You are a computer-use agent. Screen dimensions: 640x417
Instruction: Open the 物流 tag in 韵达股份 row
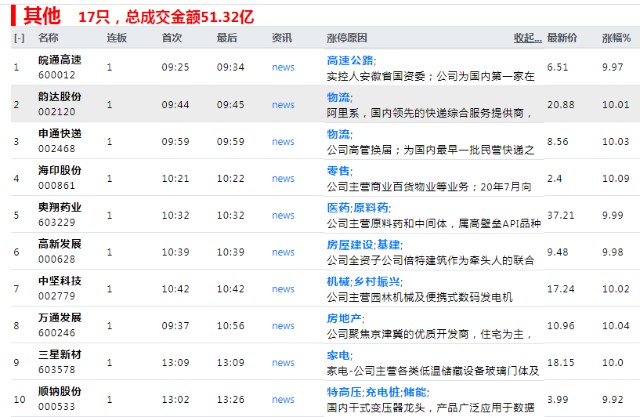[x=338, y=97]
